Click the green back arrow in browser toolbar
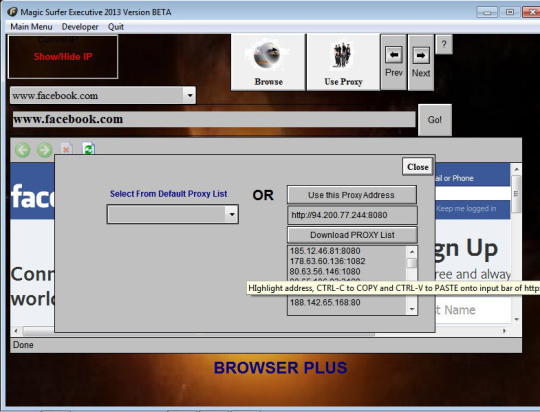540x412 pixels. (x=23, y=150)
